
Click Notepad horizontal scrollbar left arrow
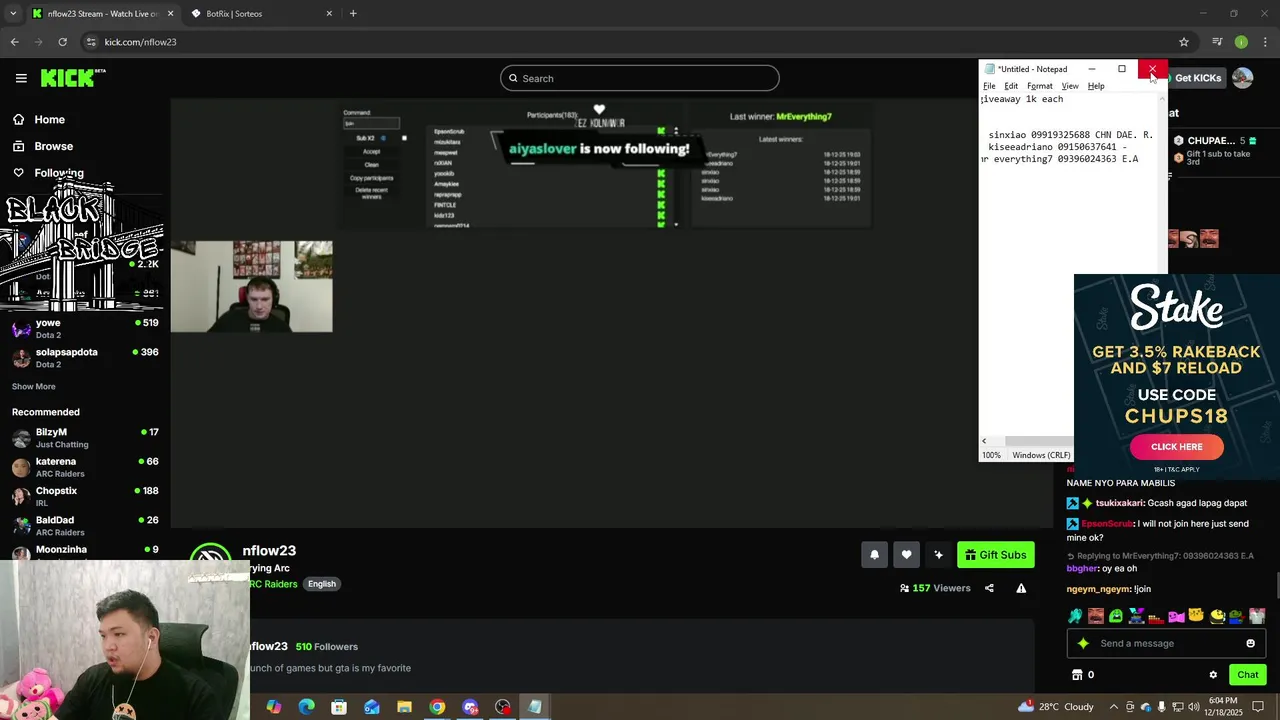(x=984, y=441)
